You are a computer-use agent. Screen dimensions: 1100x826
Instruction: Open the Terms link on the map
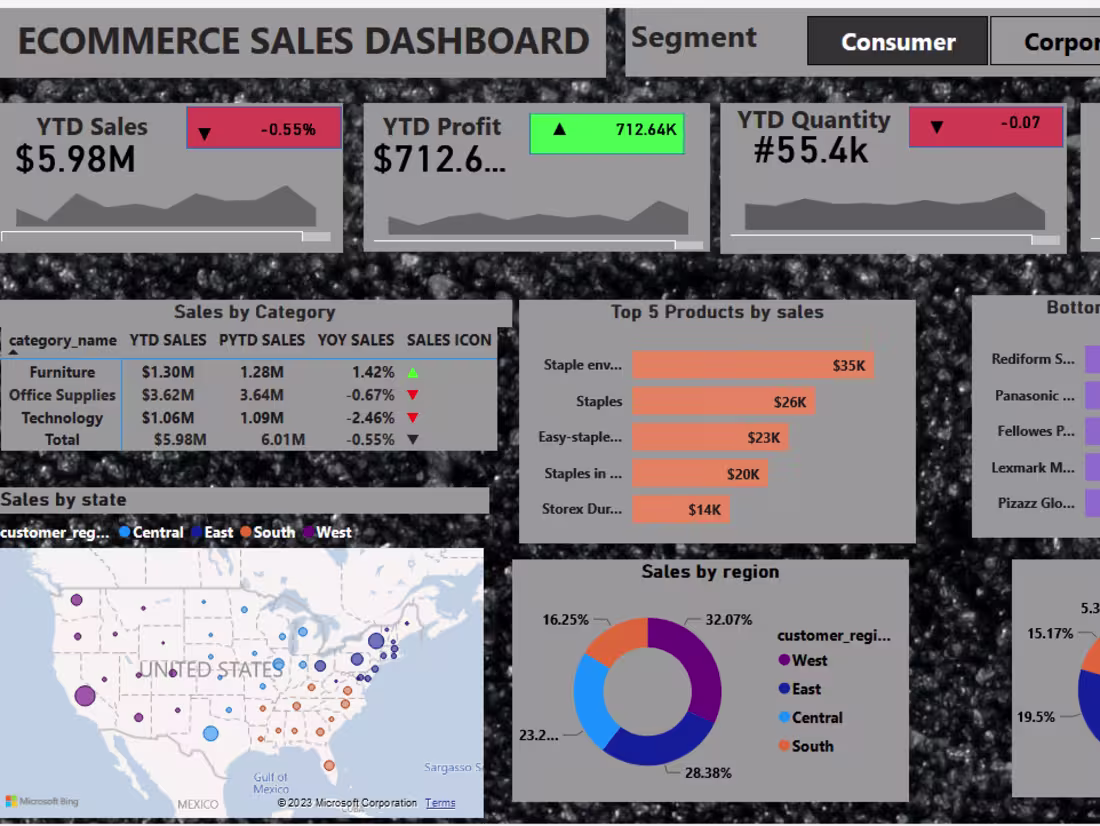tap(440, 802)
